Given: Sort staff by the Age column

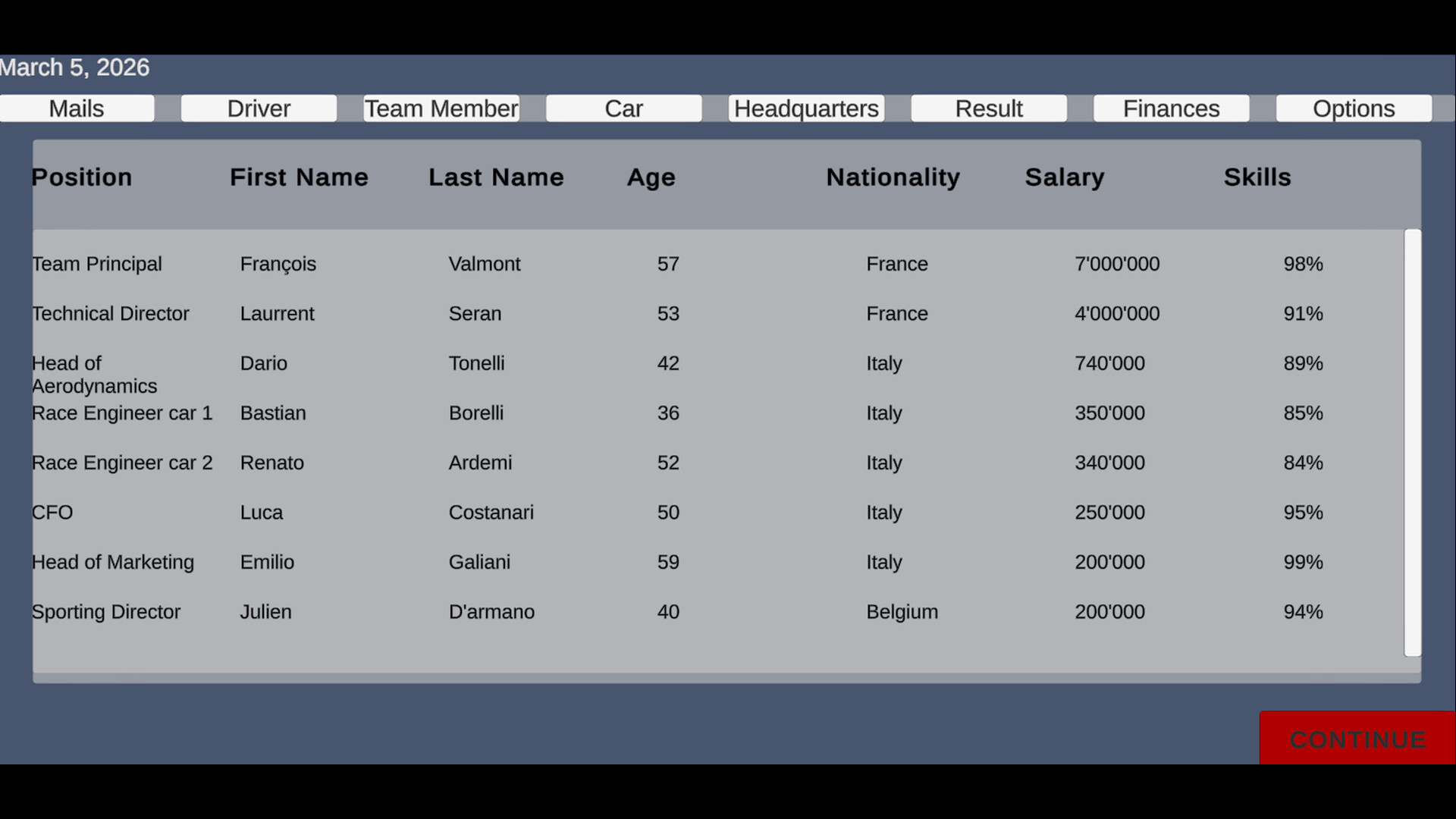Looking at the screenshot, I should coord(651,177).
